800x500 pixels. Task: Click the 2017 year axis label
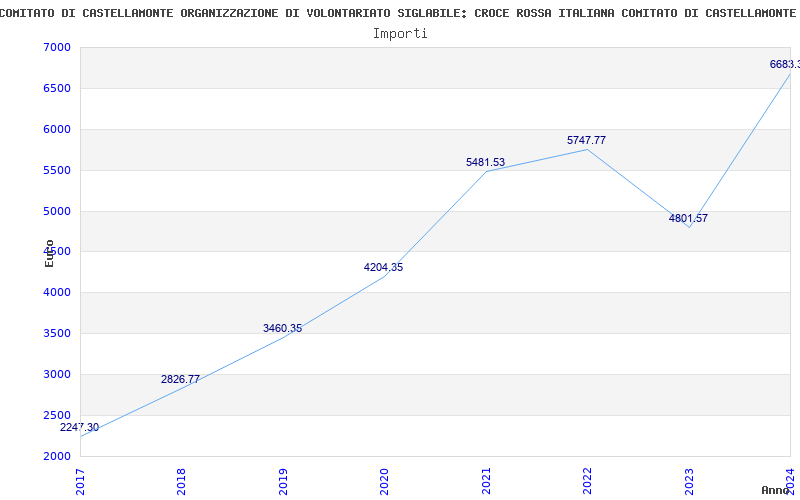(80, 482)
